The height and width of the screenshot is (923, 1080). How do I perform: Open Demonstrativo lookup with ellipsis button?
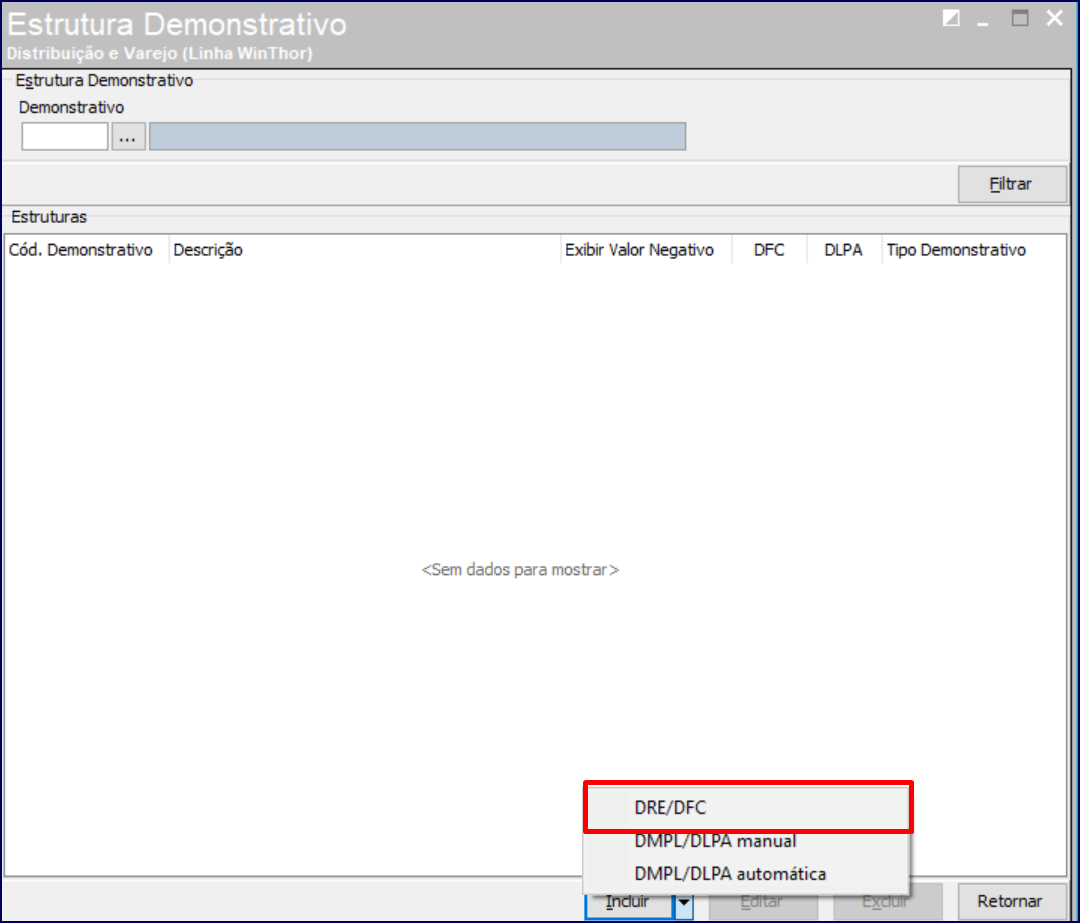point(128,136)
